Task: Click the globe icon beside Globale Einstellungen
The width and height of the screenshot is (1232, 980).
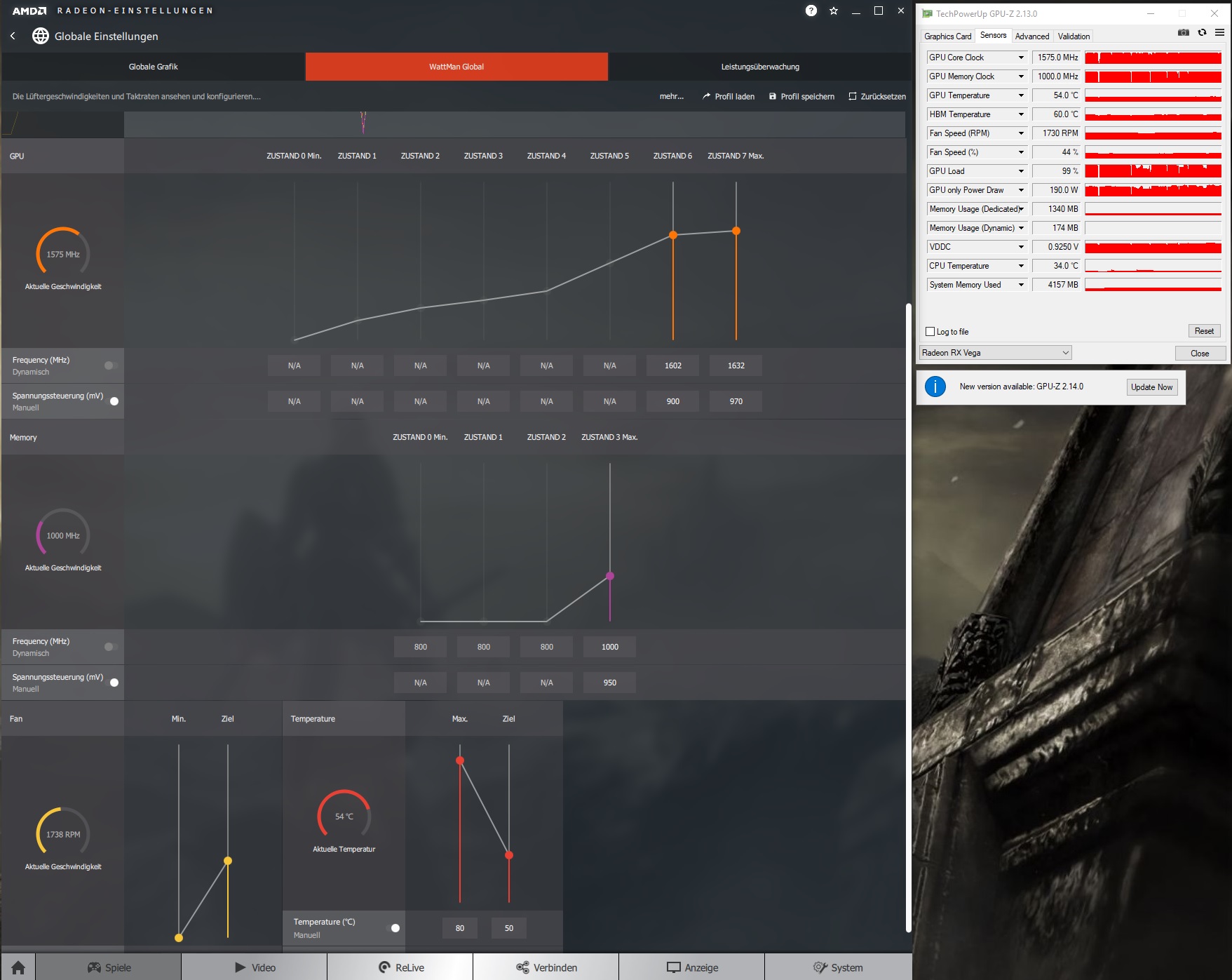Action: coord(41,36)
